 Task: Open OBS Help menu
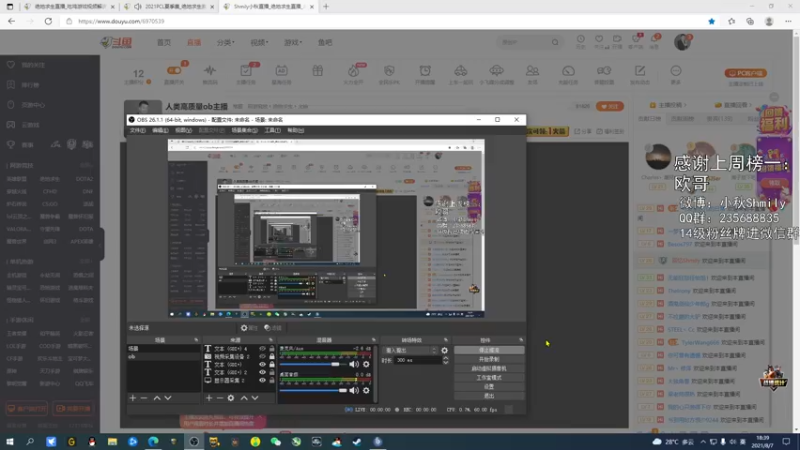click(295, 131)
